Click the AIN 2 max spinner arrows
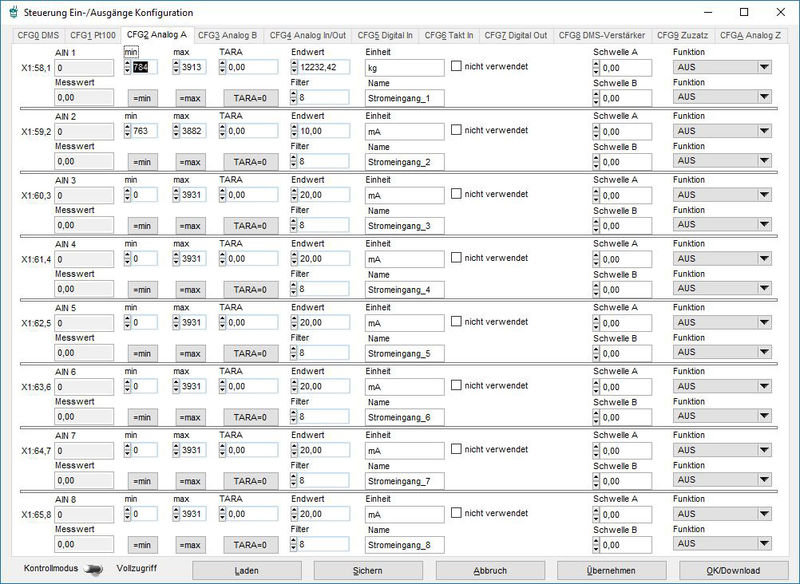Viewport: 800px width, 584px height. 177,131
